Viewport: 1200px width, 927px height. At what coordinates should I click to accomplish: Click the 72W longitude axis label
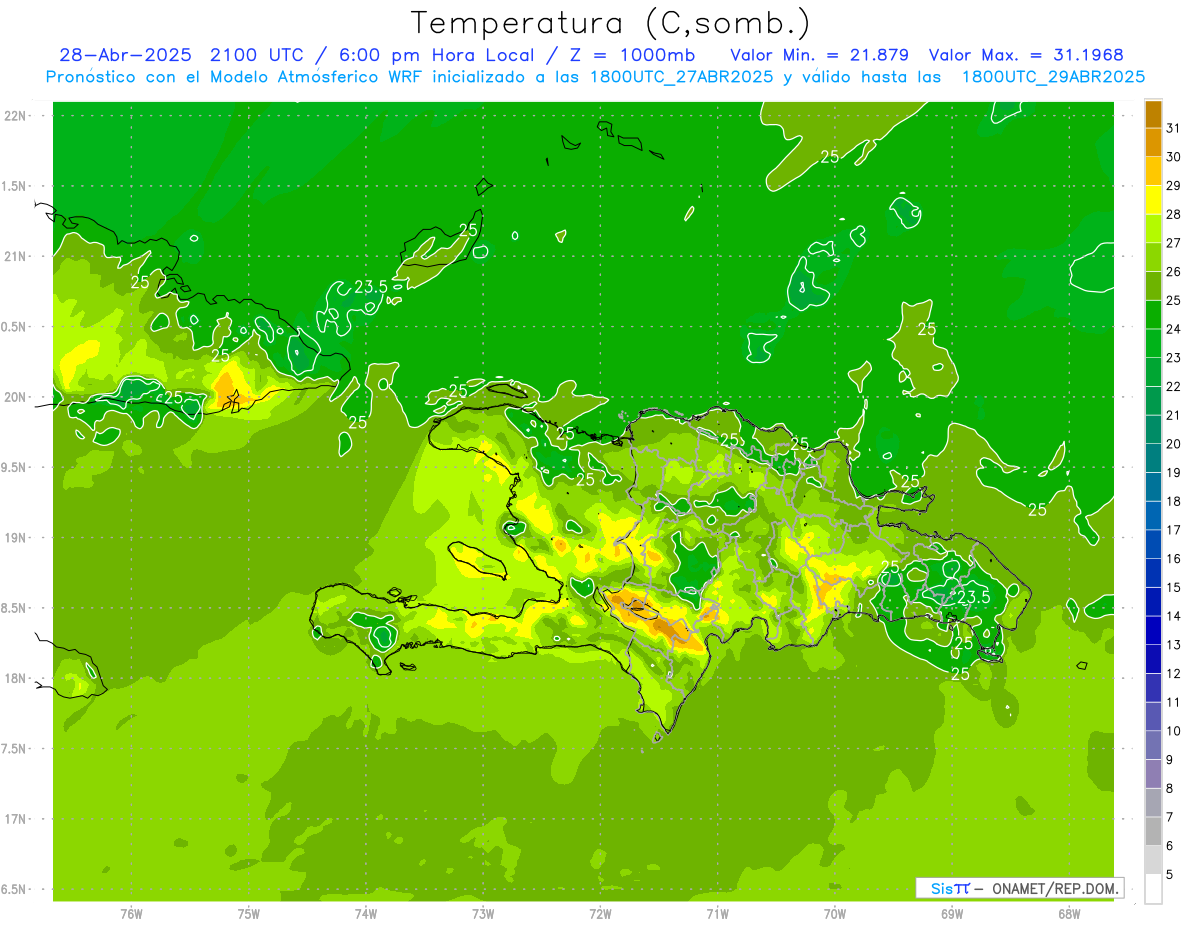[601, 913]
